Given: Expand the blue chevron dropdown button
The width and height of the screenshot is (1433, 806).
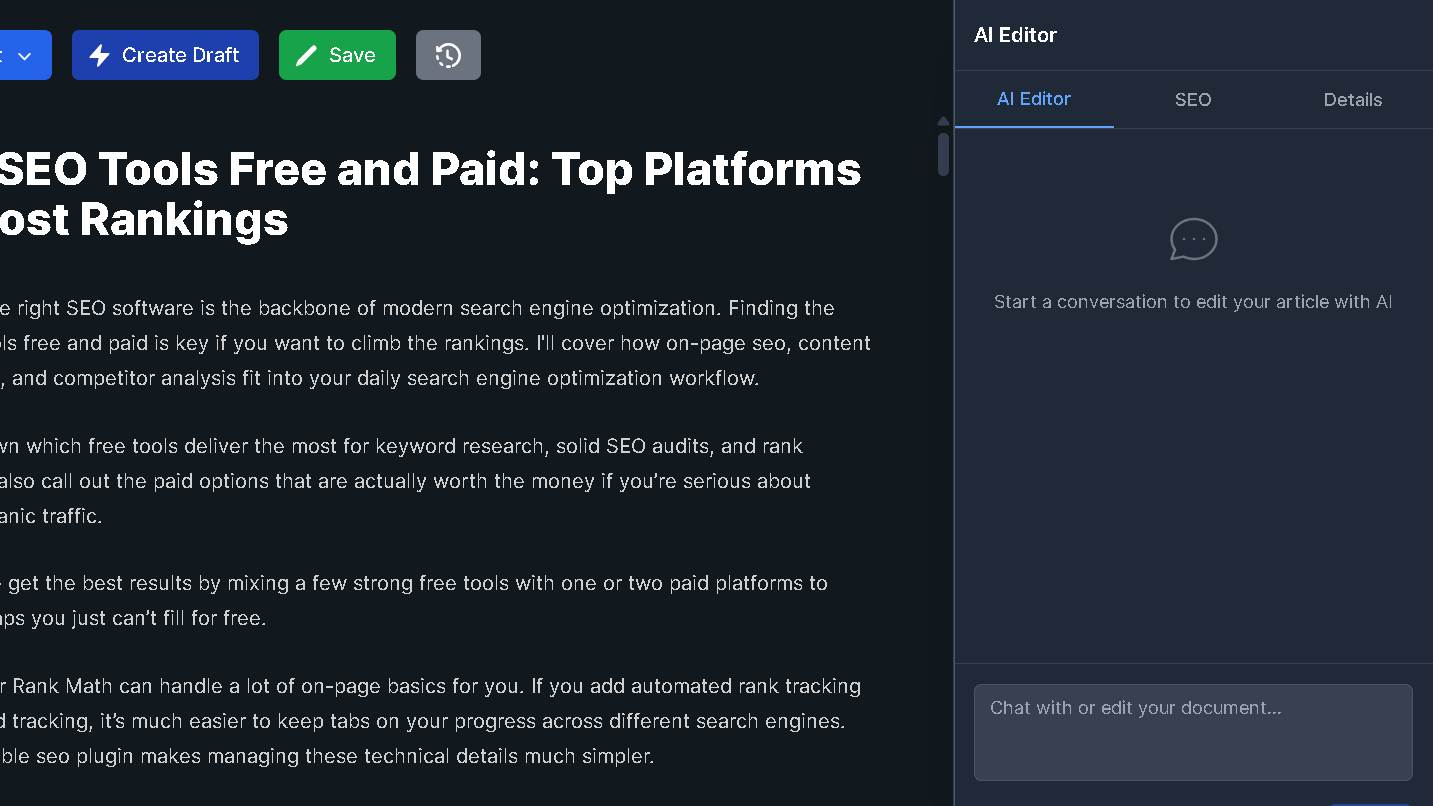Looking at the screenshot, I should [x=24, y=55].
